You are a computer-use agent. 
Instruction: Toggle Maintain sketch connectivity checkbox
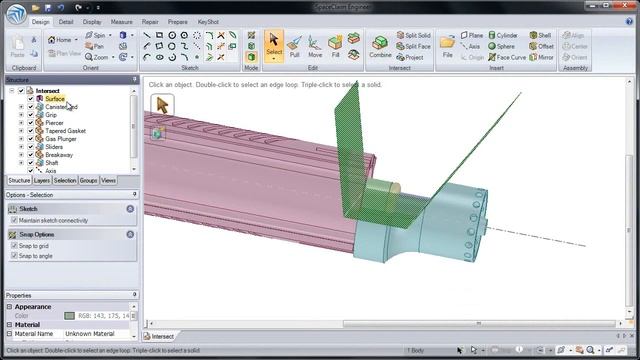[x=14, y=220]
